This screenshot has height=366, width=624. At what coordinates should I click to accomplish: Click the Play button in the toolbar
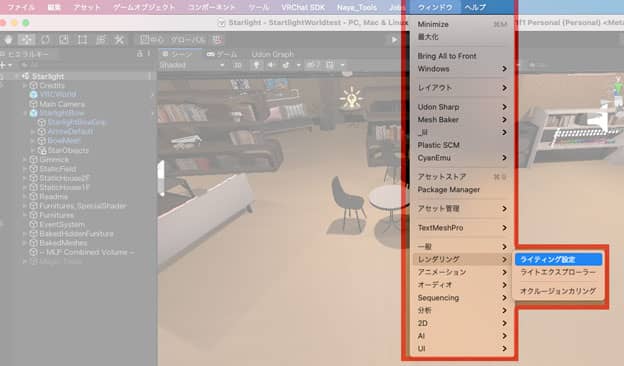tap(394, 40)
